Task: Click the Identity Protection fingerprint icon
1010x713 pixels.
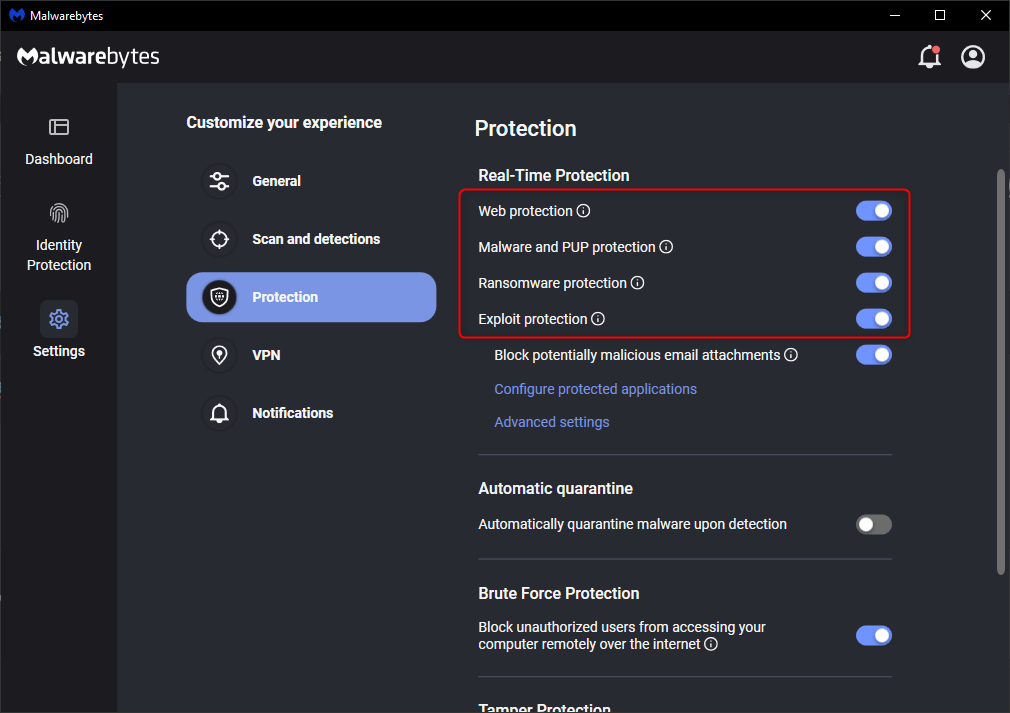Action: click(59, 213)
